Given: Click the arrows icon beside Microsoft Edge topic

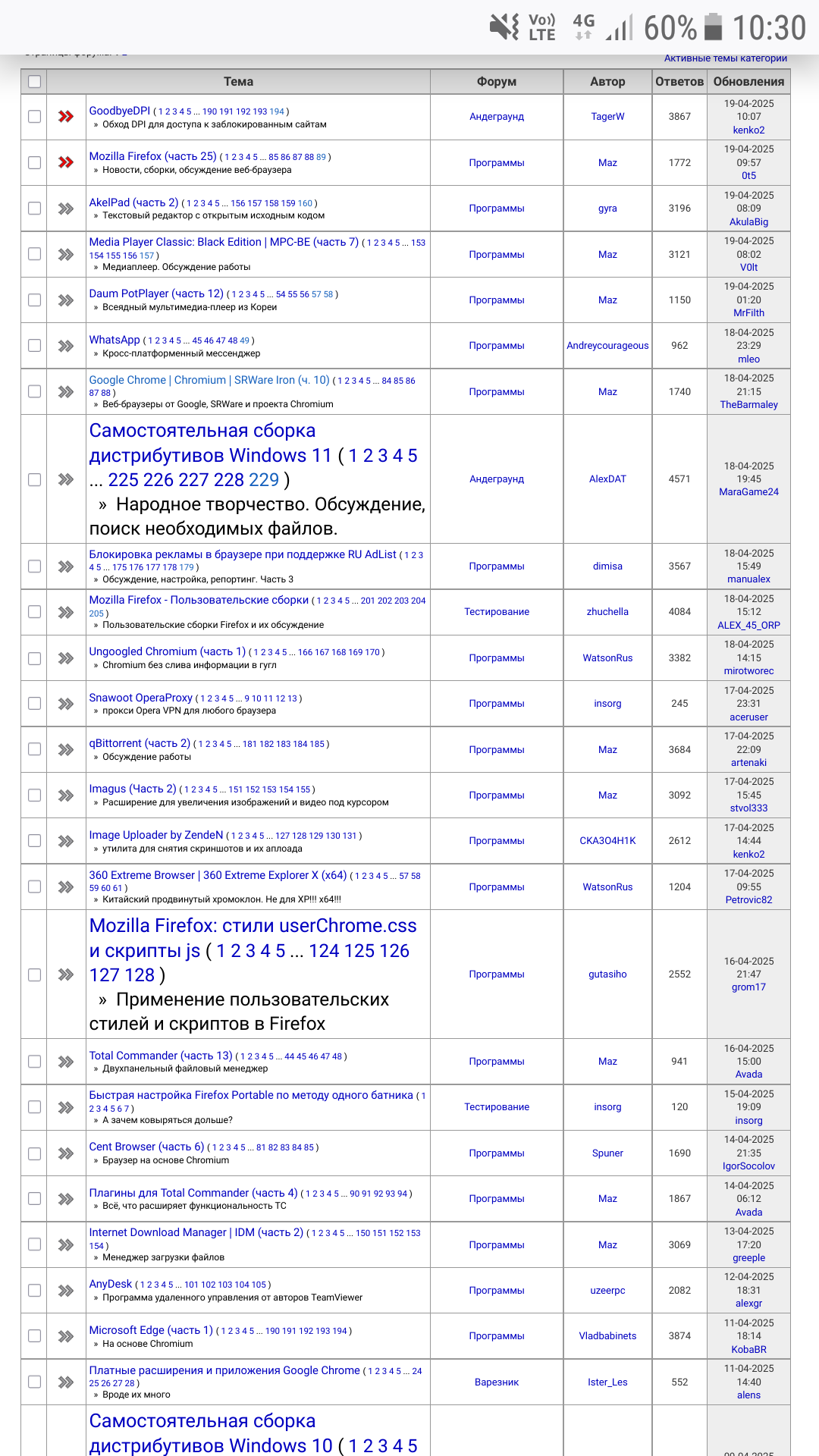Looking at the screenshot, I should click(66, 1336).
